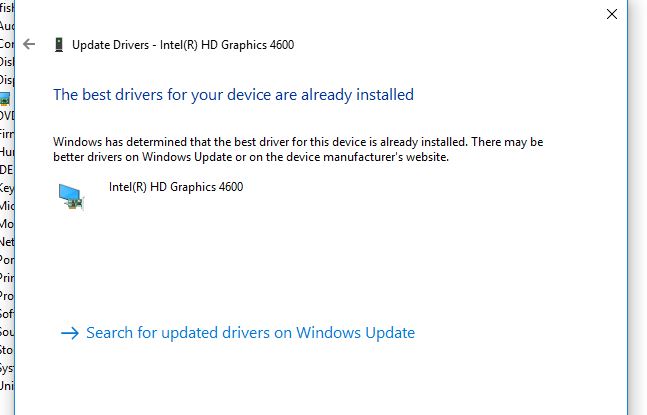Select the partially hidden "Aud" tree entry
The width and height of the screenshot is (647, 415).
pyautogui.click(x=6, y=28)
